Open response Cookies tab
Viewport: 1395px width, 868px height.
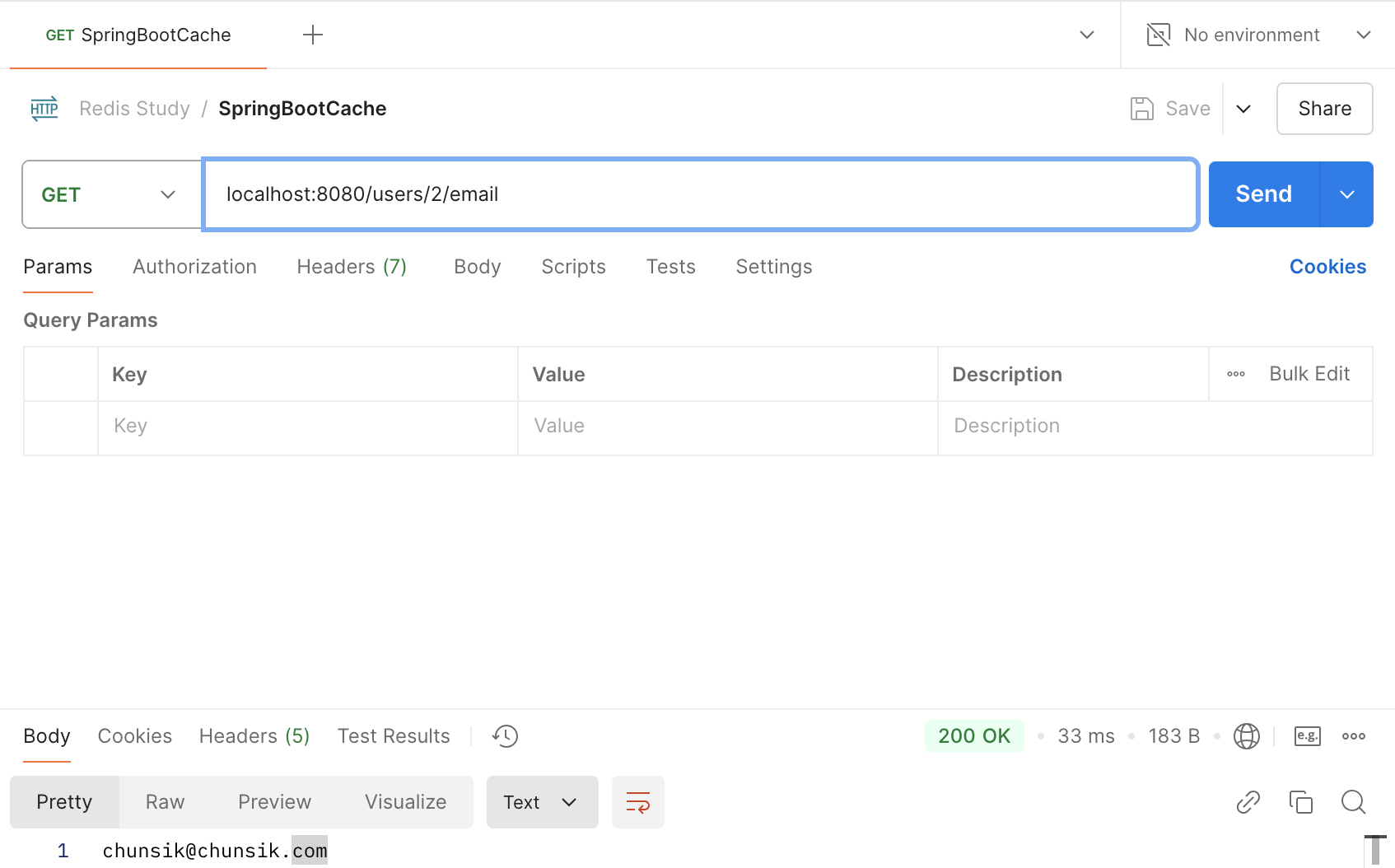click(135, 736)
